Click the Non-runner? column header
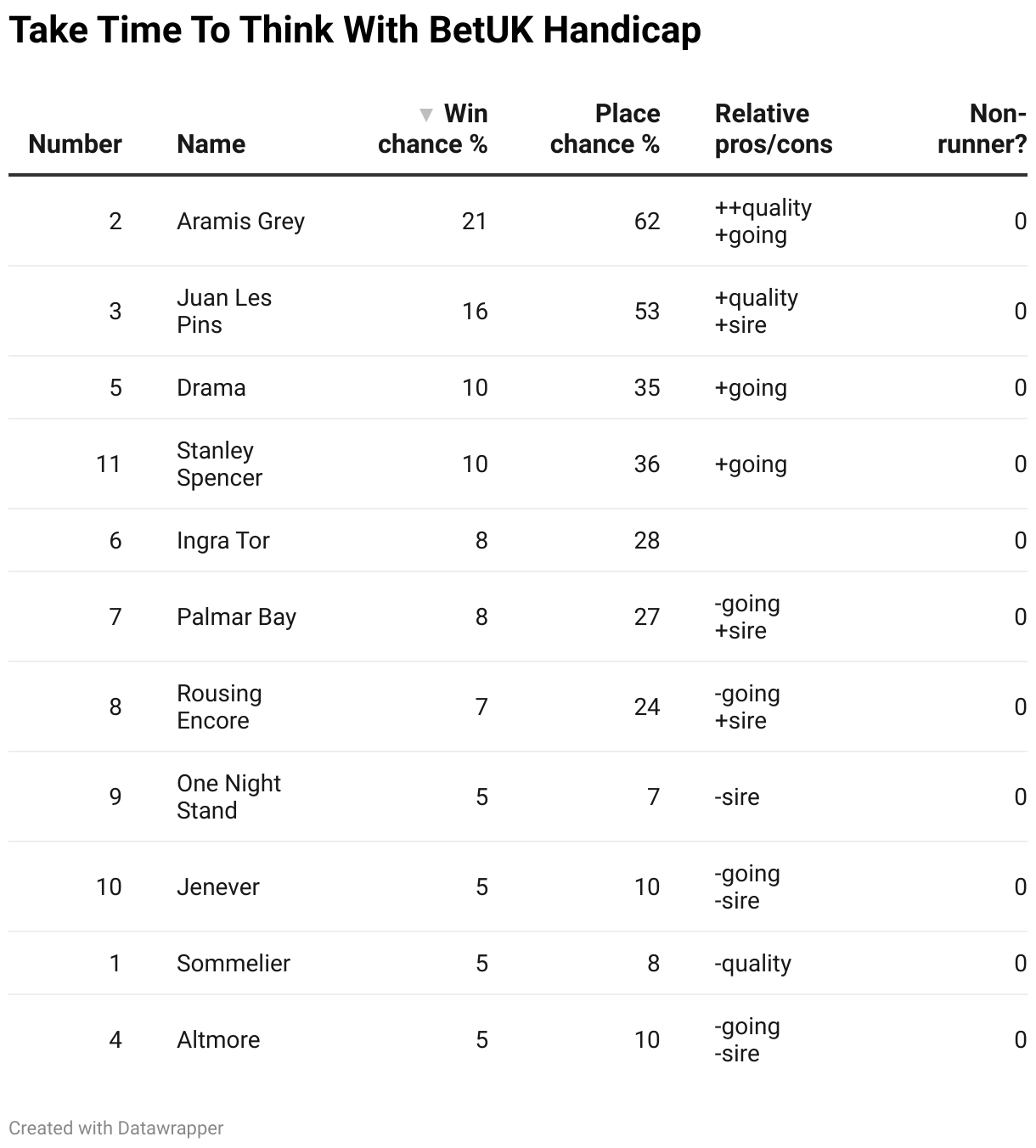 [x=982, y=129]
